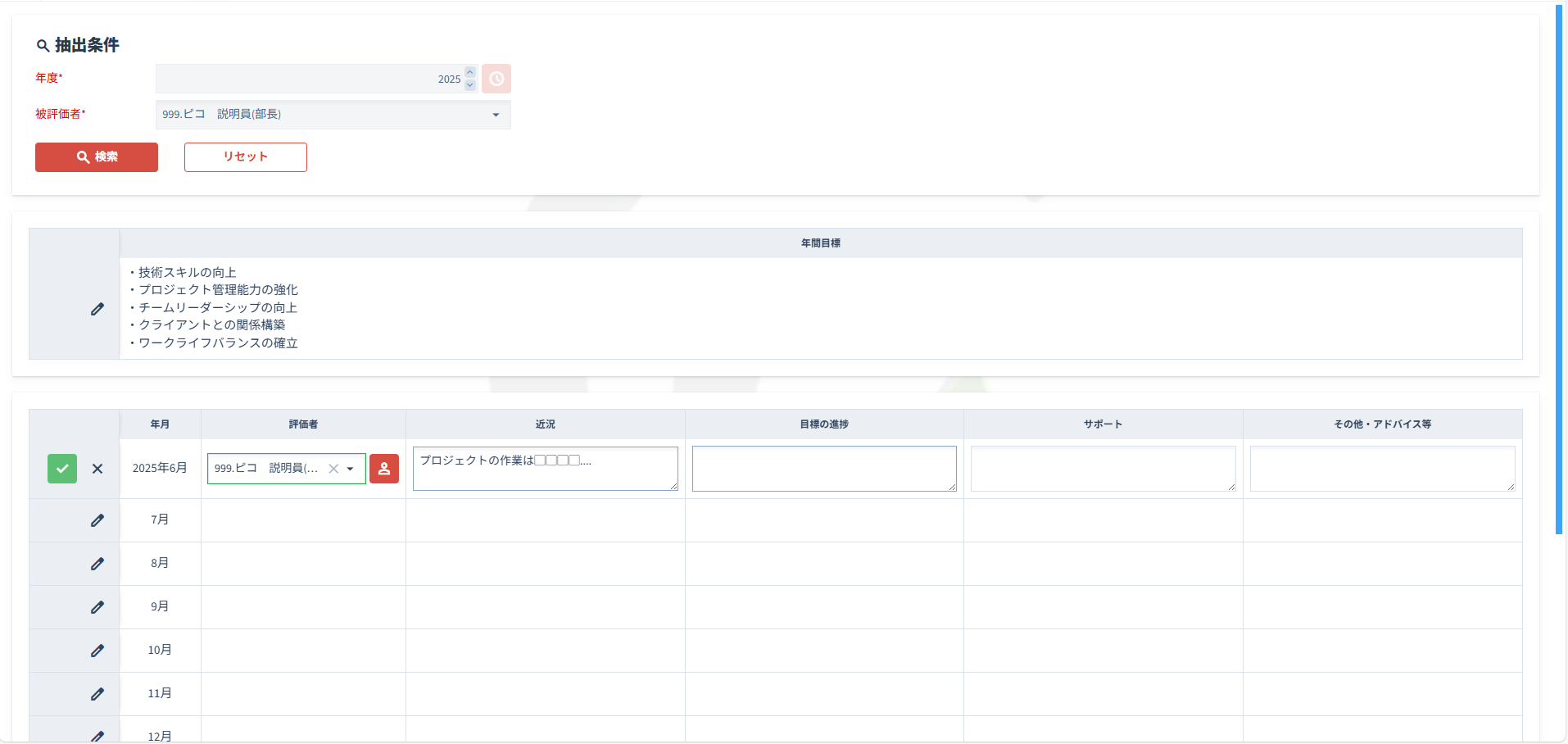Click the clock icon next to year field
This screenshot has width=1568, height=744.
pos(496,79)
